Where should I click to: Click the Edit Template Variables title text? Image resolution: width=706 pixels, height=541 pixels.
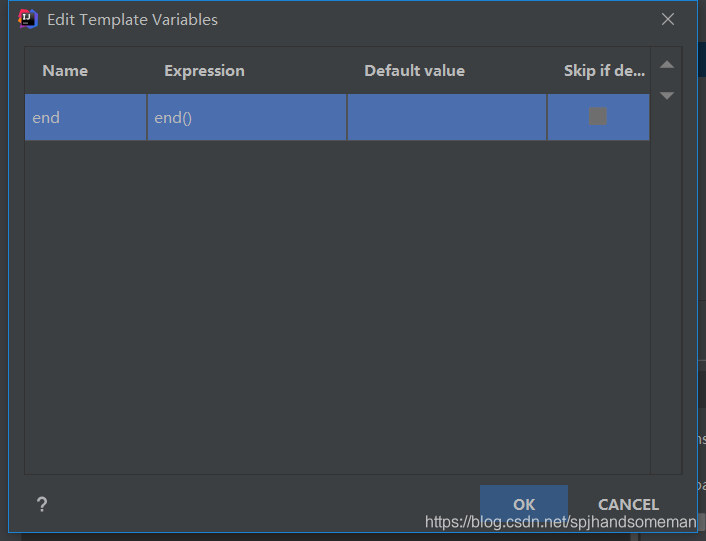pyautogui.click(x=132, y=20)
